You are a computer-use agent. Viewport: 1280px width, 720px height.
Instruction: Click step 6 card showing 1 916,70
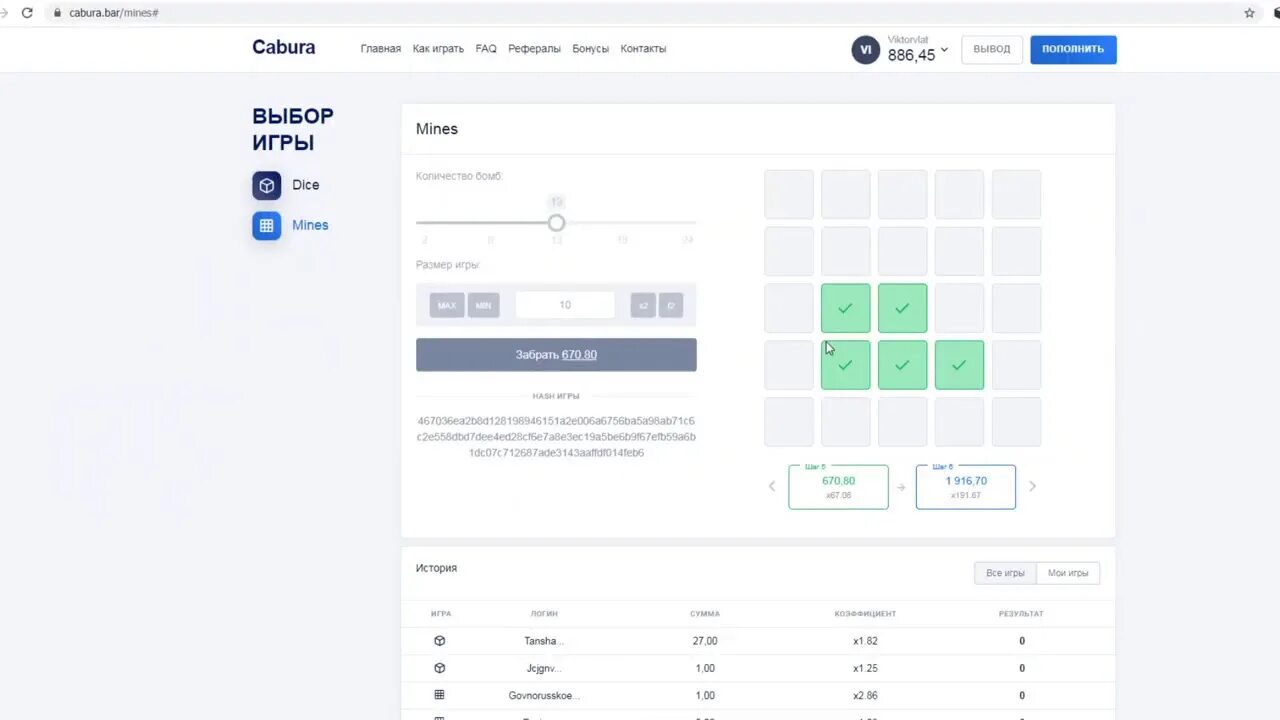[x=966, y=487]
